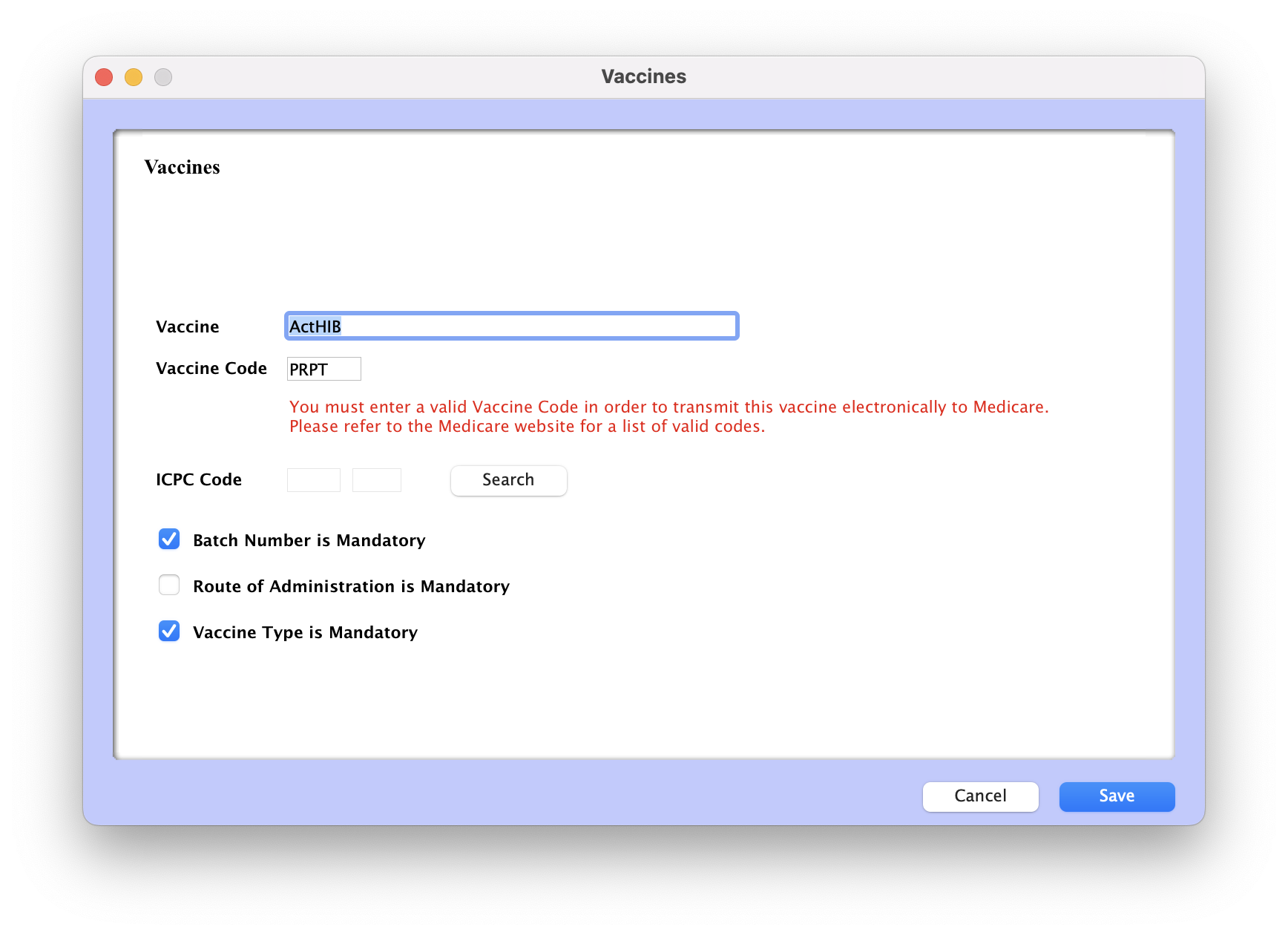Click the Vaccines title in the title bar
Viewport: 1288px width, 935px height.
coord(643,76)
